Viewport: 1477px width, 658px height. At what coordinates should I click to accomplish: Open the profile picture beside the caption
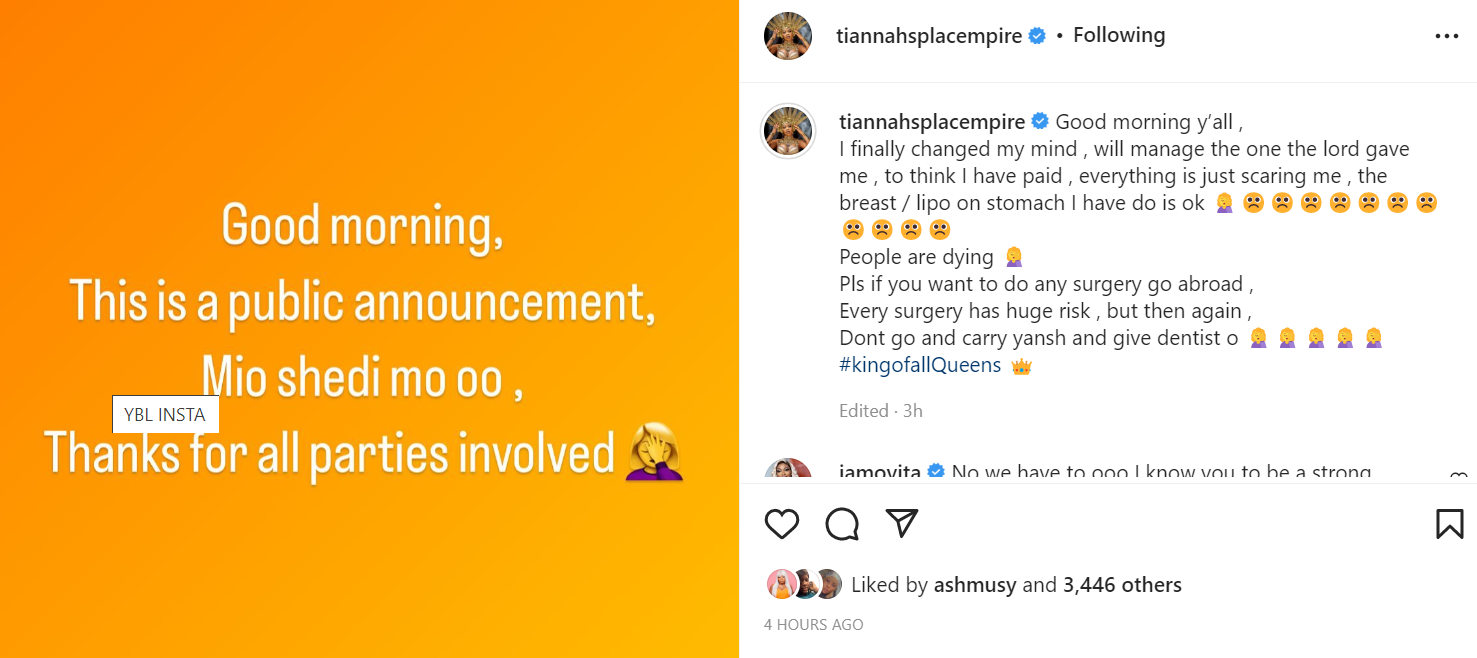(x=788, y=131)
